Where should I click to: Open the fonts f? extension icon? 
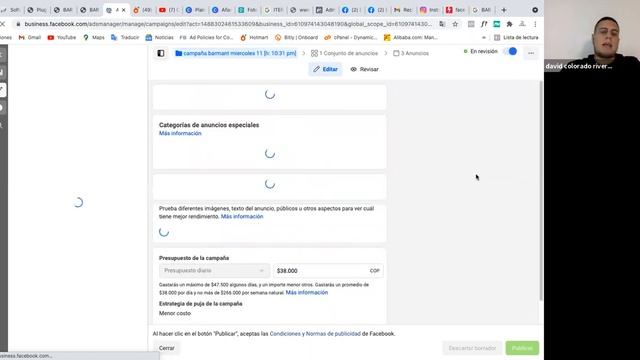point(484,24)
